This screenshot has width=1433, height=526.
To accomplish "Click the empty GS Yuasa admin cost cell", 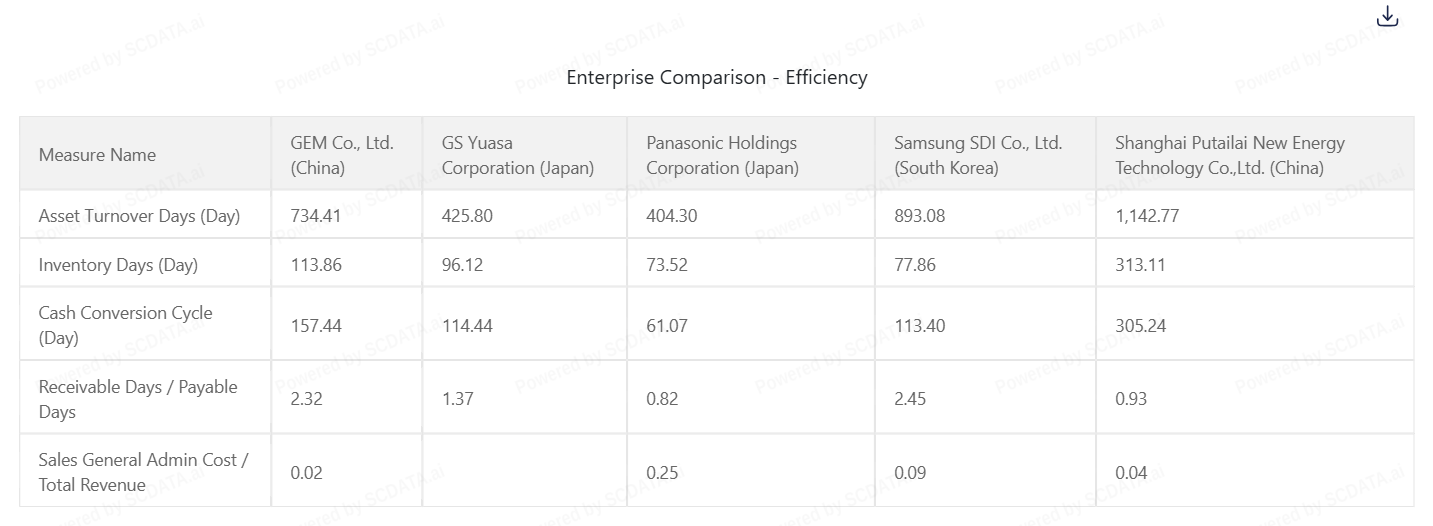I will (524, 472).
